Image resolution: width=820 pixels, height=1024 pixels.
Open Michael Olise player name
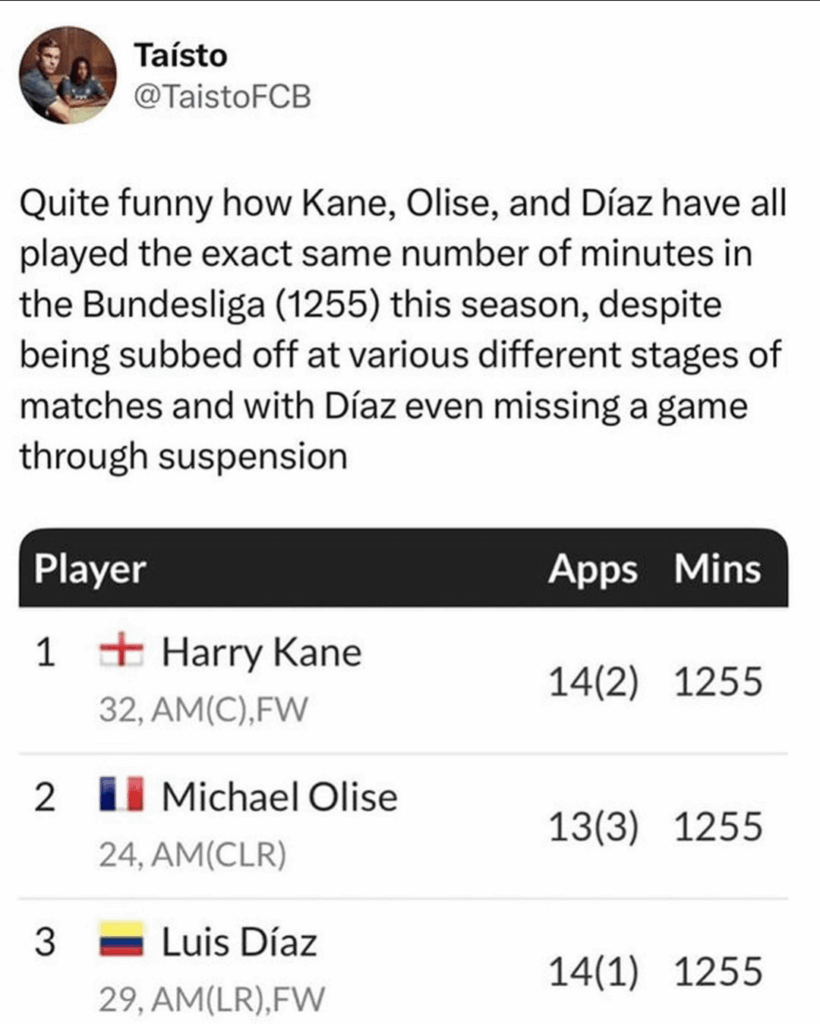coord(279,797)
